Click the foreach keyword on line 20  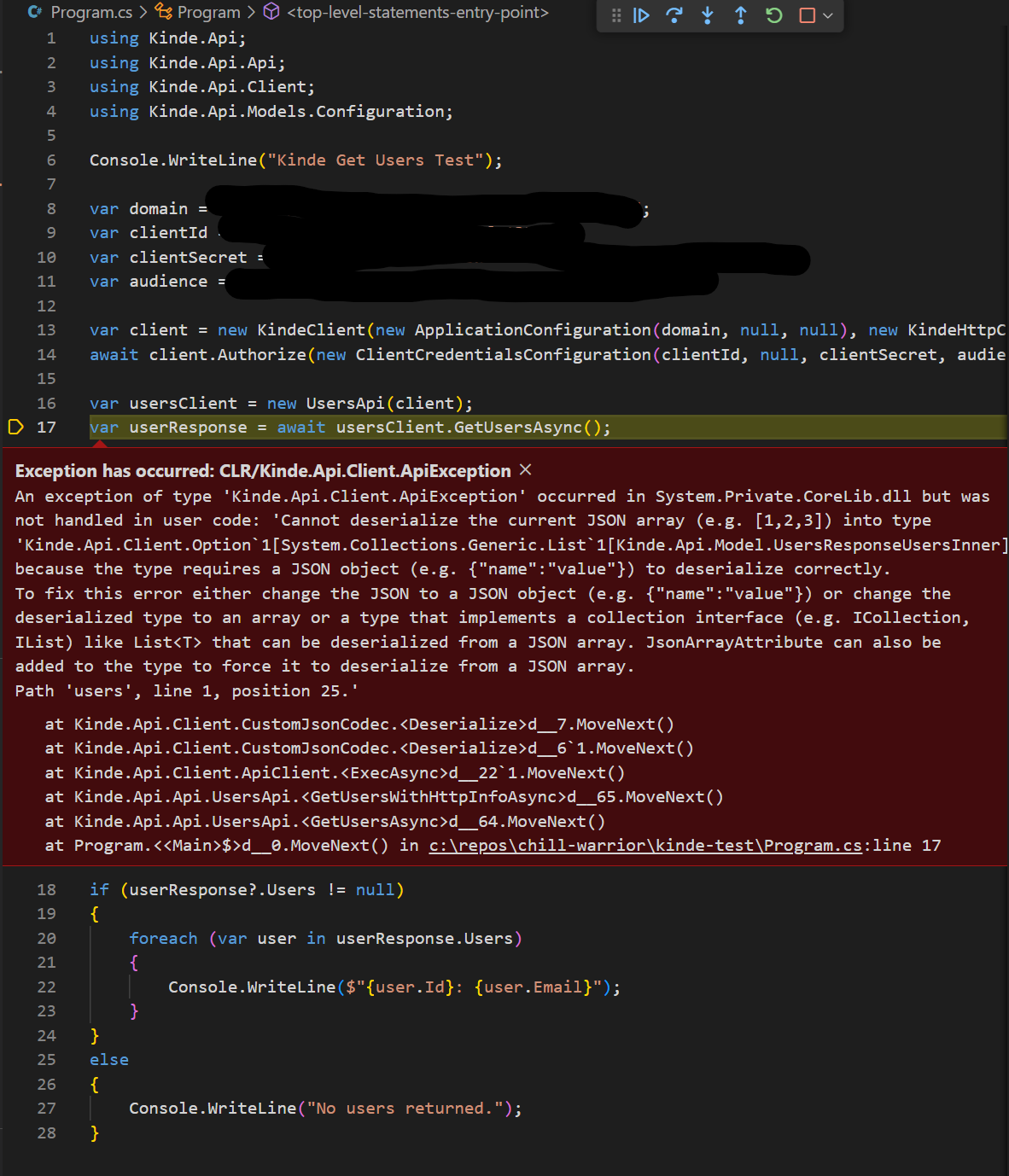coord(163,939)
